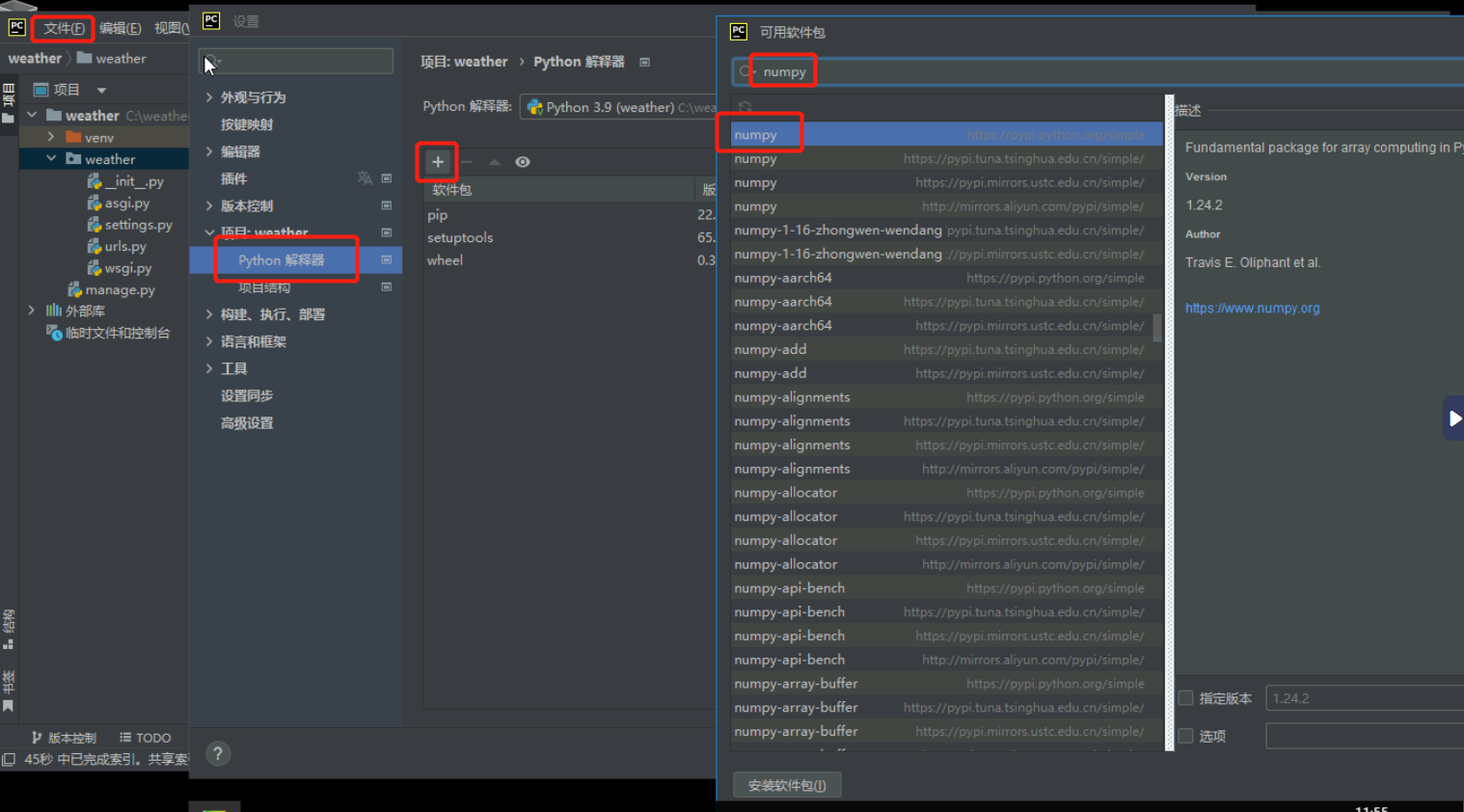This screenshot has width=1464, height=812.
Task: Click the remove package minus icon
Action: pos(467,162)
